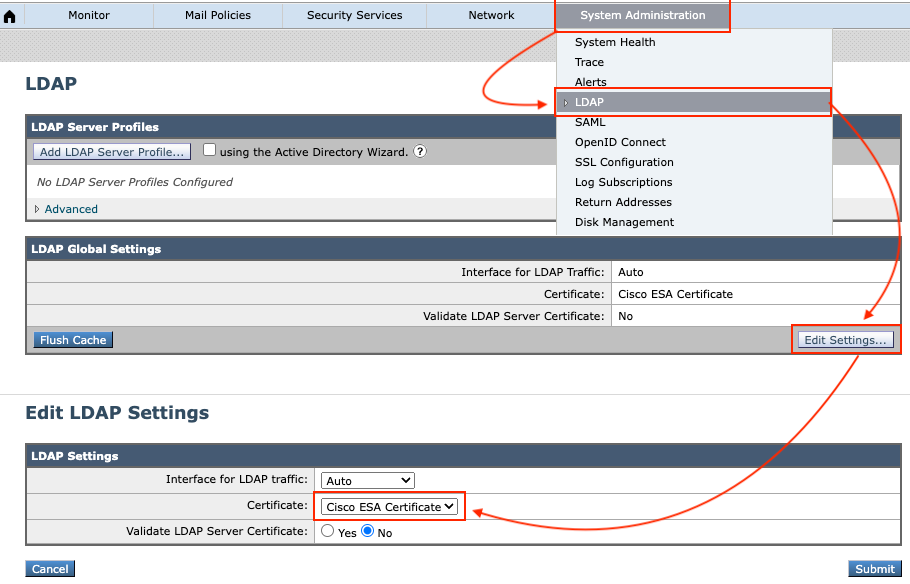Screen dimensions: 910x584
Task: Select Yes for Validate LDAP Server Certificate
Action: (x=327, y=531)
